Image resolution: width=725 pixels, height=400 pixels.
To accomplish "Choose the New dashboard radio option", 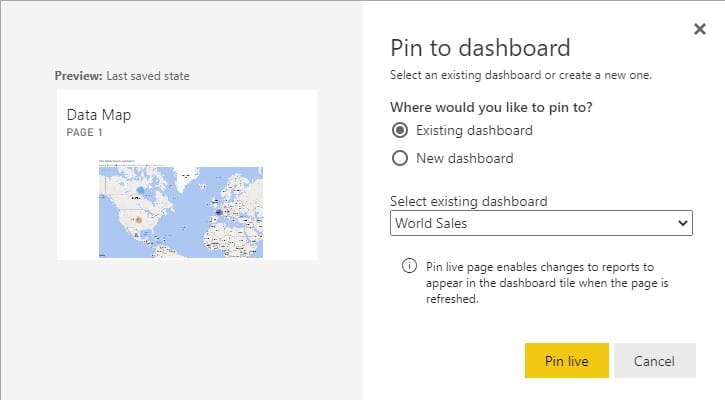I will (x=400, y=158).
